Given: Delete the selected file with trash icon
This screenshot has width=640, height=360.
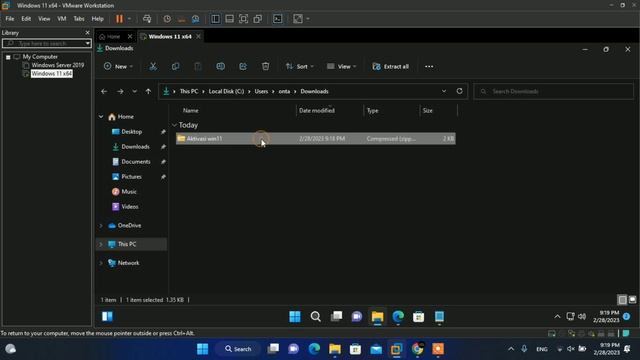Looking at the screenshot, I should tap(265, 67).
